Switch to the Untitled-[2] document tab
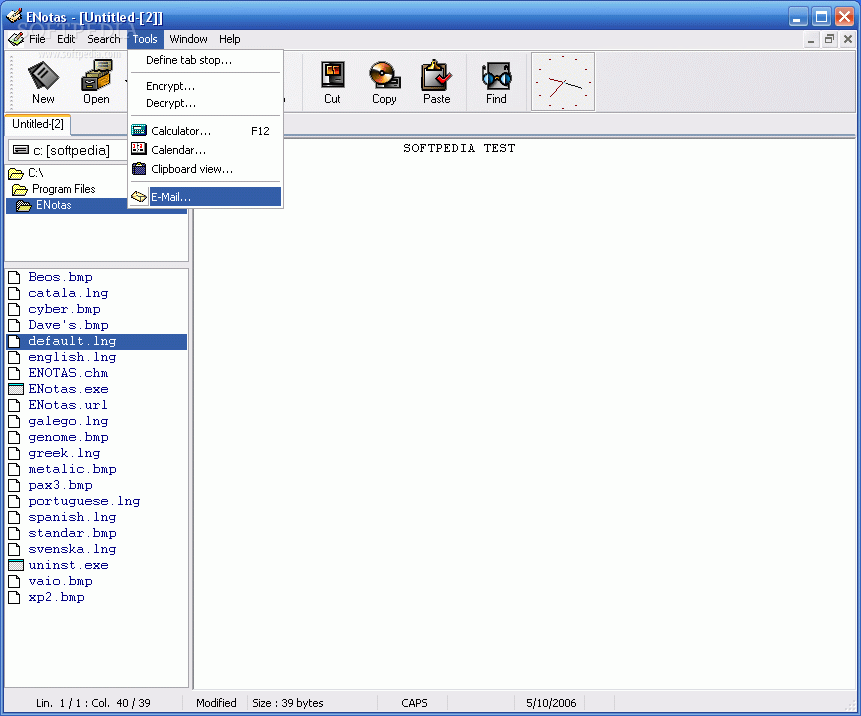 (38, 124)
